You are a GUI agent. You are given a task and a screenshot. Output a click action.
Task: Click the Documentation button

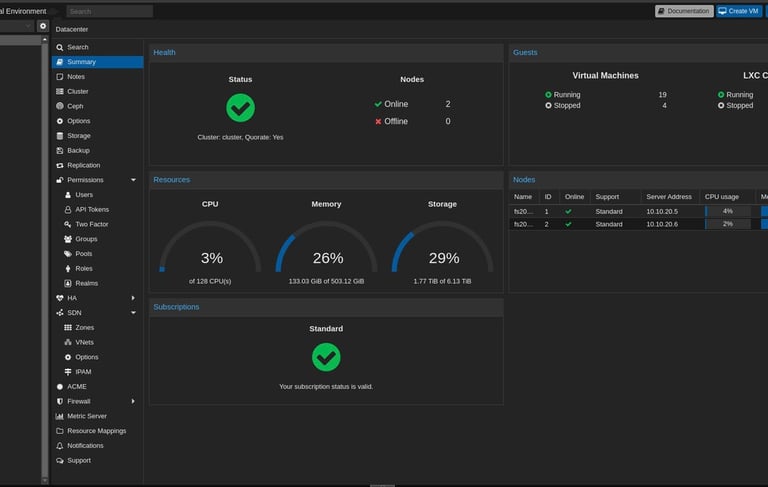point(684,11)
